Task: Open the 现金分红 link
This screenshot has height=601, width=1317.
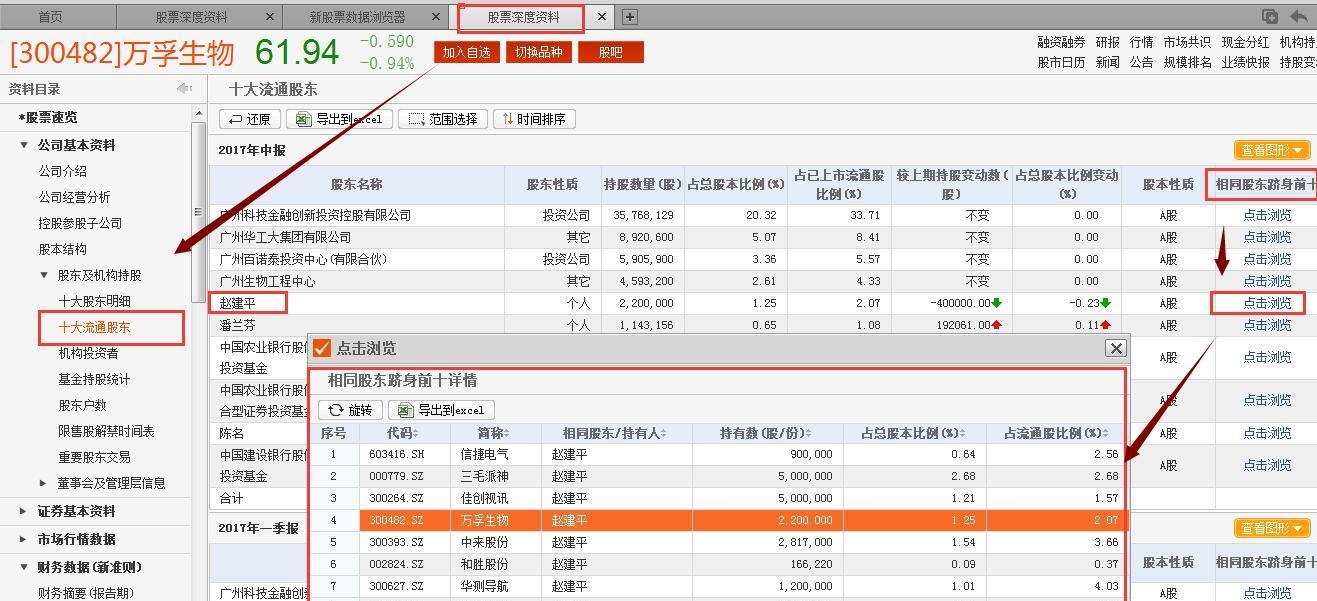Action: 1245,42
